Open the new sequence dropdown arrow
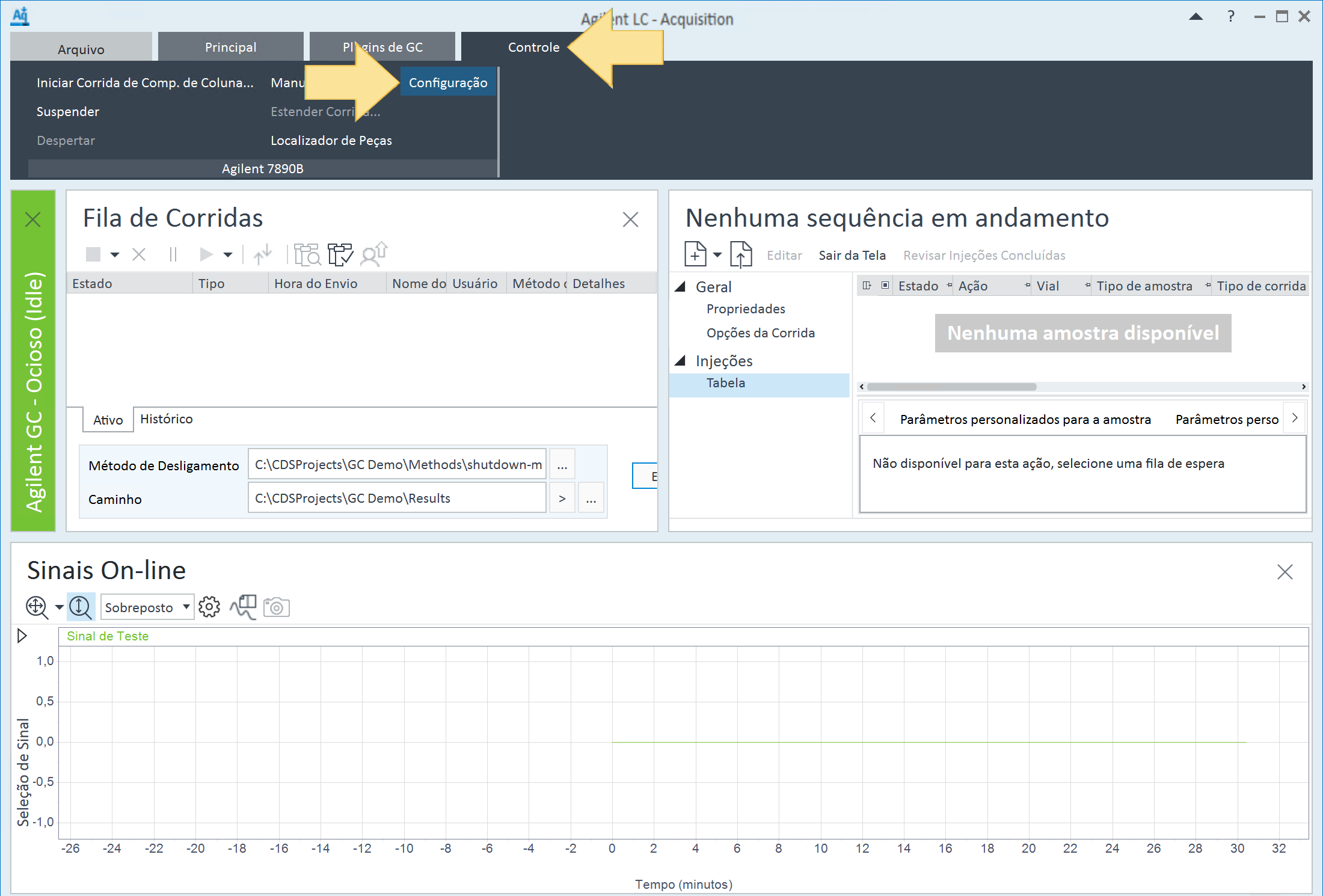The height and width of the screenshot is (896, 1323). click(x=717, y=255)
